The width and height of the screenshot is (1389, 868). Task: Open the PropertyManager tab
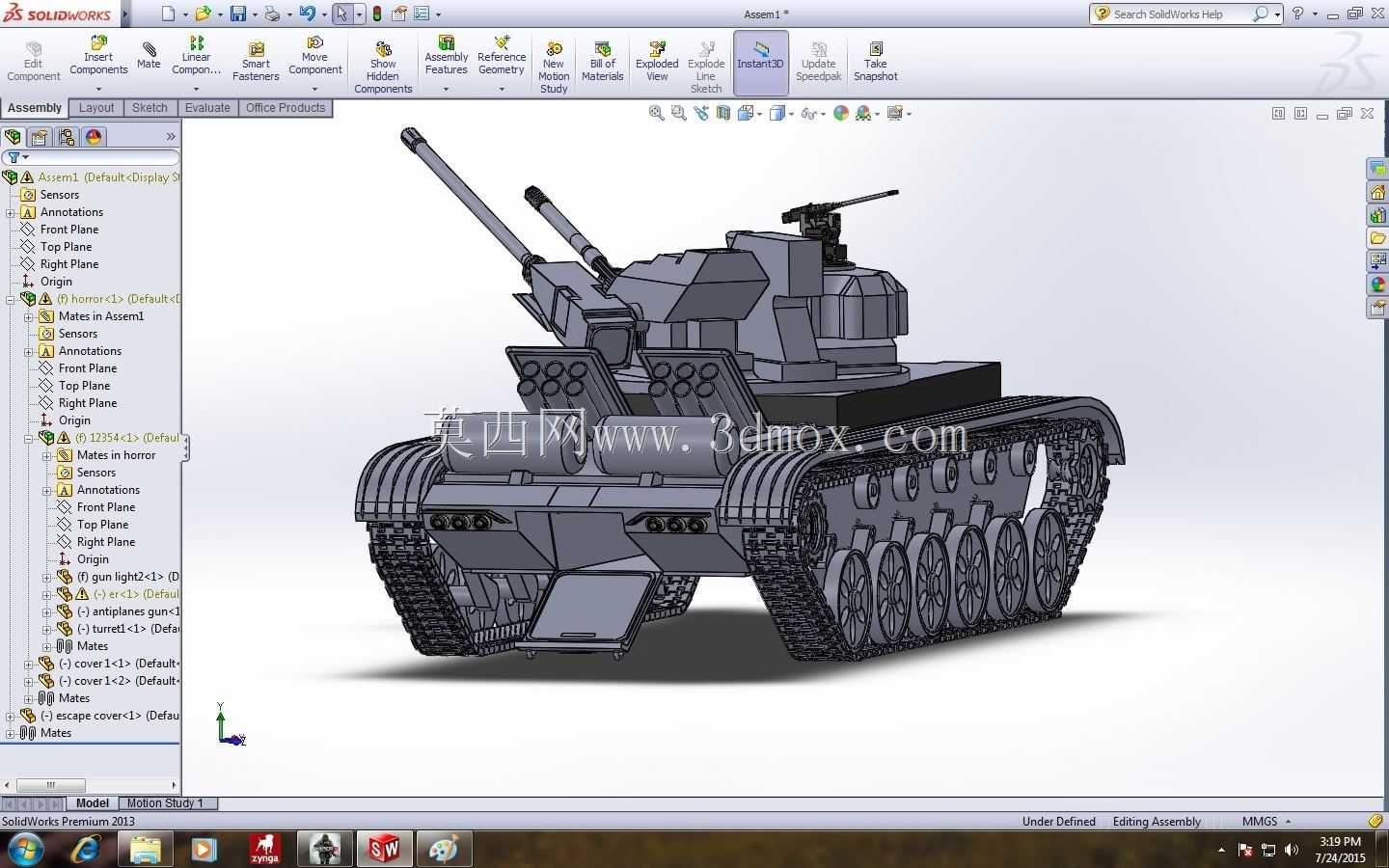tap(40, 137)
